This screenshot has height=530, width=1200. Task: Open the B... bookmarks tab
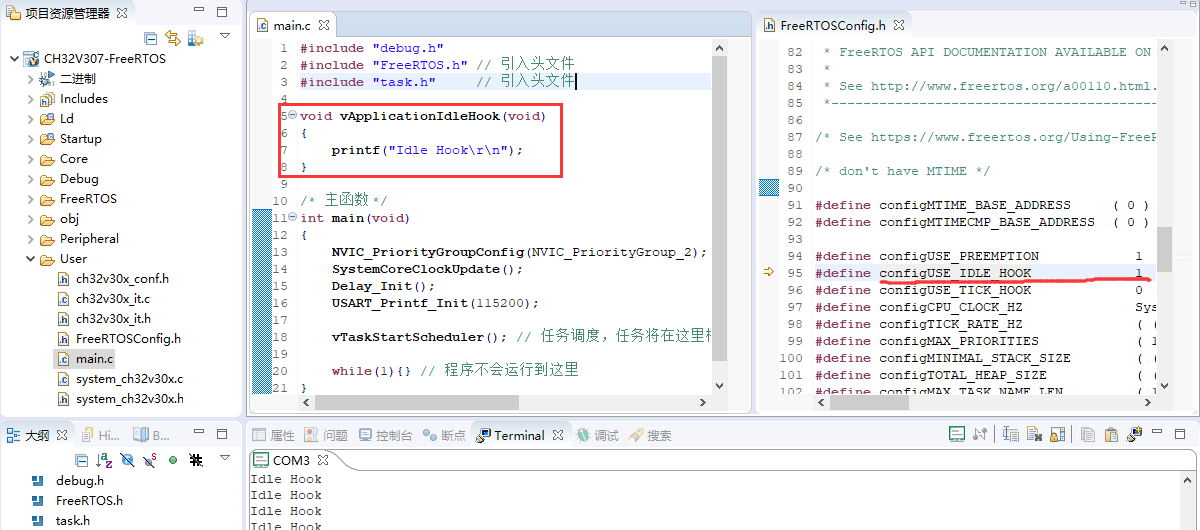(152, 435)
